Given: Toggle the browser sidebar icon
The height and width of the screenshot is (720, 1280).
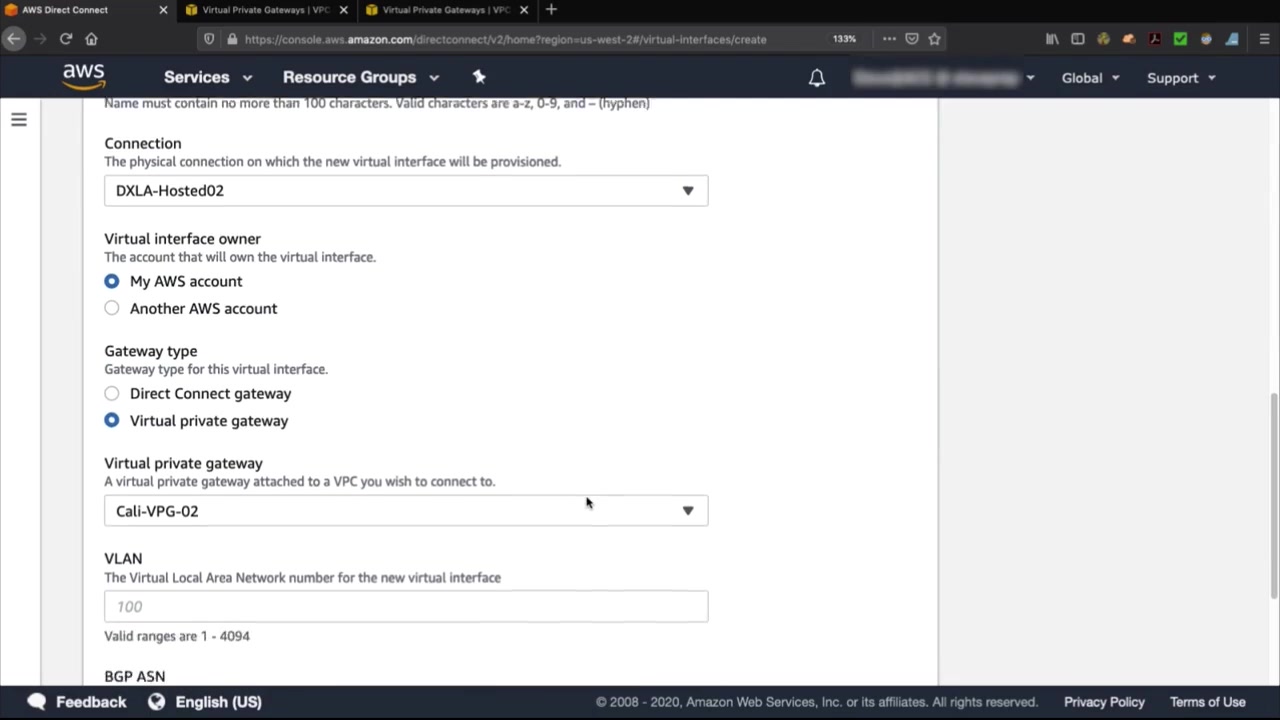Looking at the screenshot, I should [x=1078, y=39].
